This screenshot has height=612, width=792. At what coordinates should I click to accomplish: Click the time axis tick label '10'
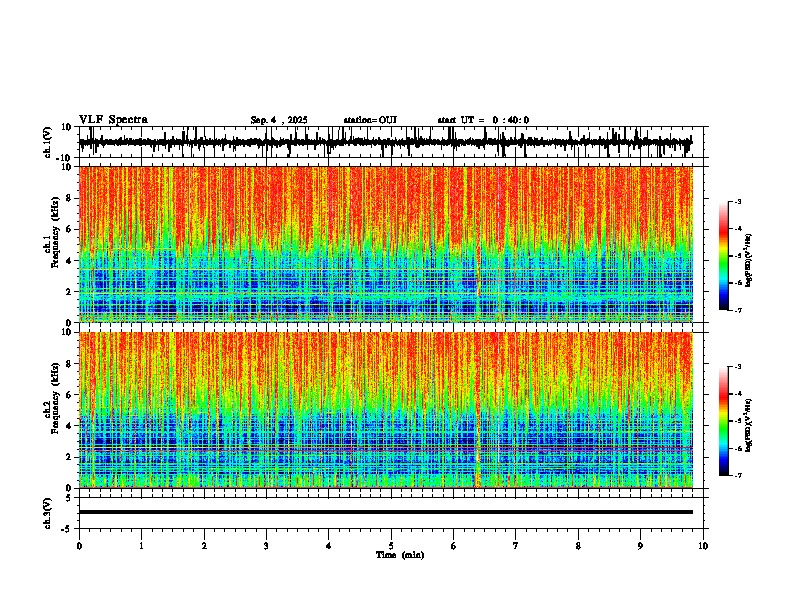703,546
